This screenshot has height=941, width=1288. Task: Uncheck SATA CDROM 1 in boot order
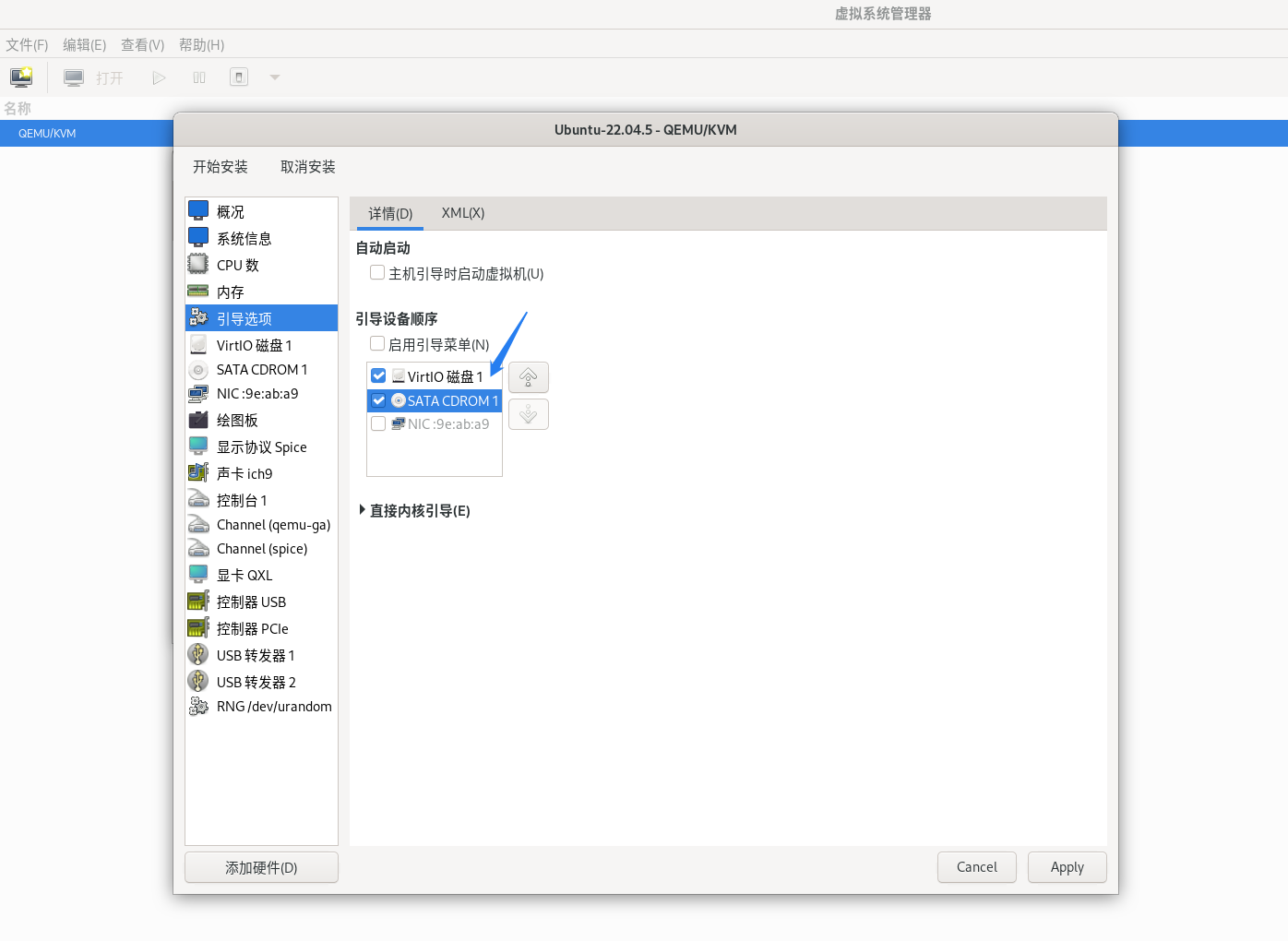(378, 400)
